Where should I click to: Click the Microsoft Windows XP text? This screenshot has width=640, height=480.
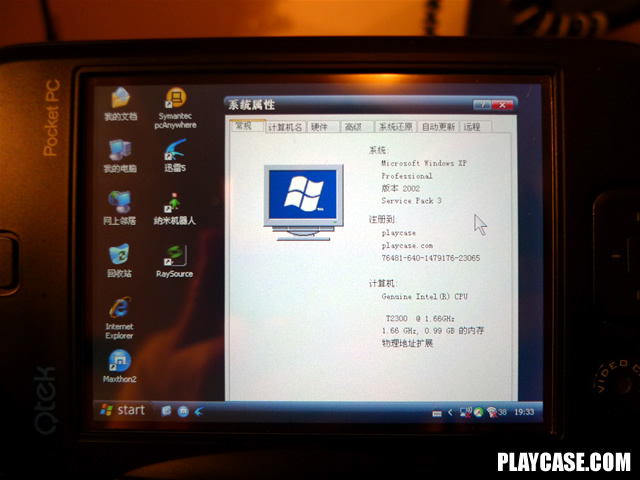[424, 163]
